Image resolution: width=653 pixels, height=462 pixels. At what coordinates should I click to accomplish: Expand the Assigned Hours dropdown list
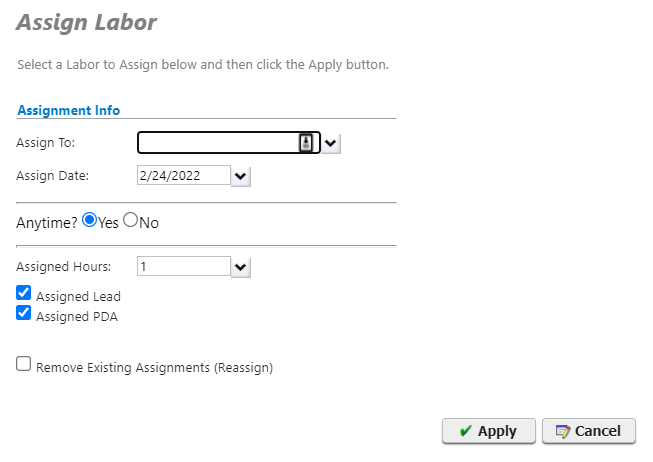point(240,266)
